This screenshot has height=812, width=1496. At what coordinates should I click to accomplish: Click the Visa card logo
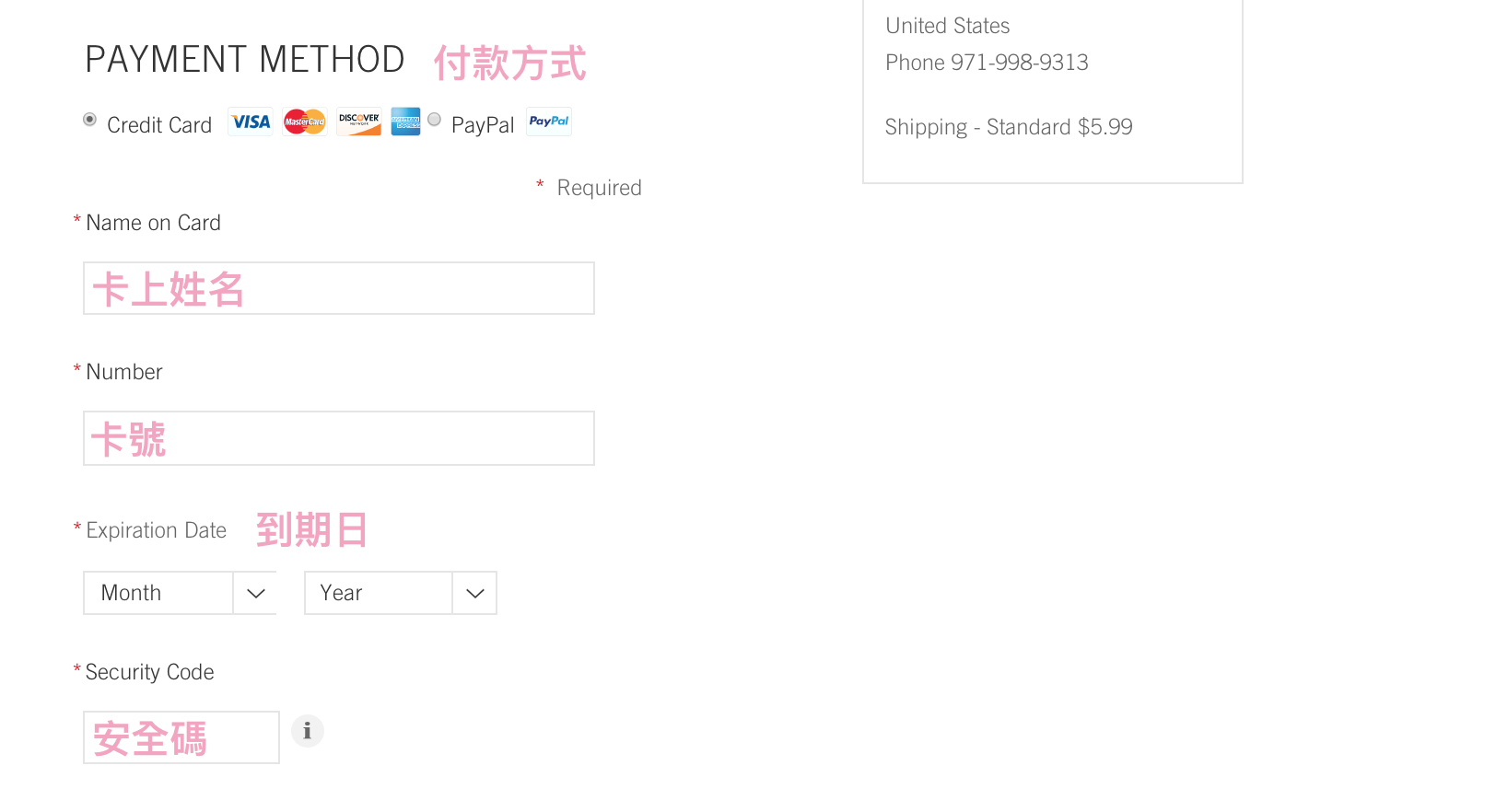tap(251, 122)
